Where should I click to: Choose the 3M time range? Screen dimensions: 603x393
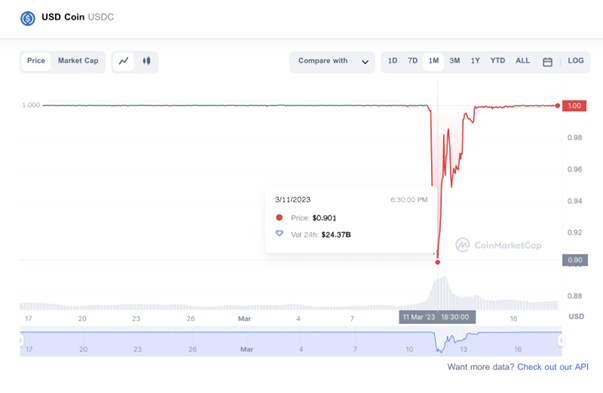click(455, 61)
